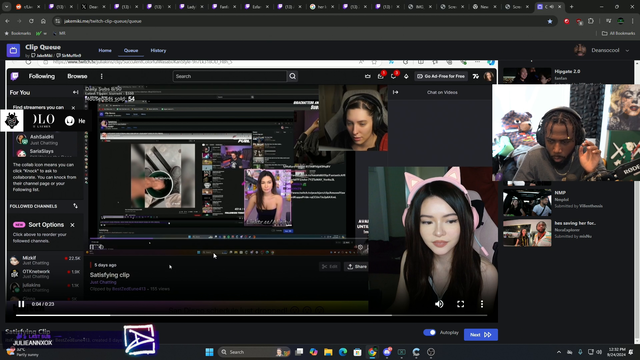Close the Sort Options popup

coord(72,225)
